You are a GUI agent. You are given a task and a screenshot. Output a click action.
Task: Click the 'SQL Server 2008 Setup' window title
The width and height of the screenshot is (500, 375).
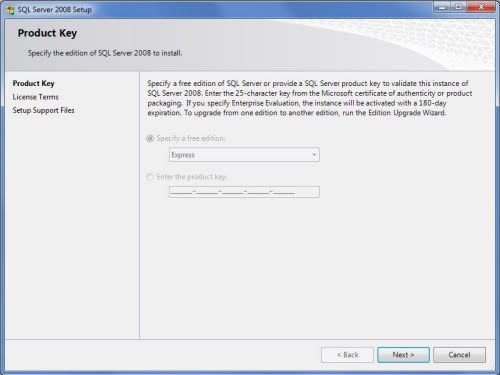click(x=54, y=10)
